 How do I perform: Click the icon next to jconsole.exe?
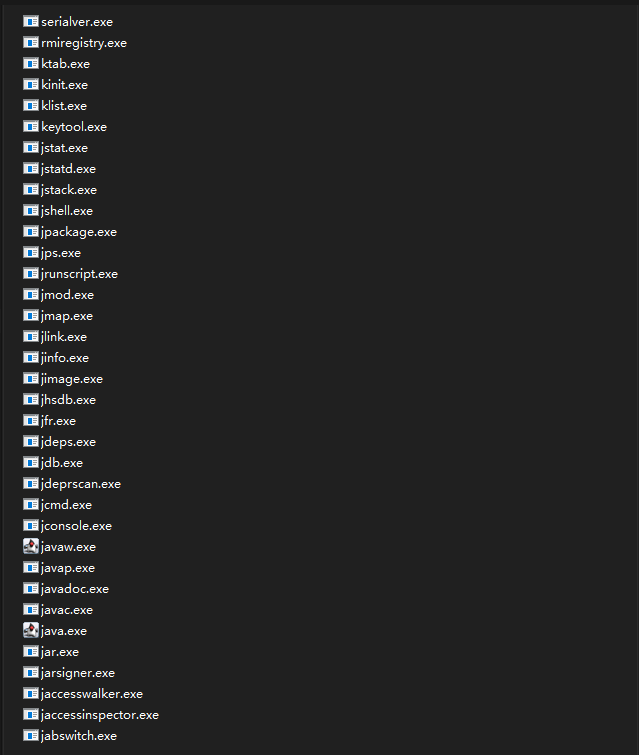(31, 525)
